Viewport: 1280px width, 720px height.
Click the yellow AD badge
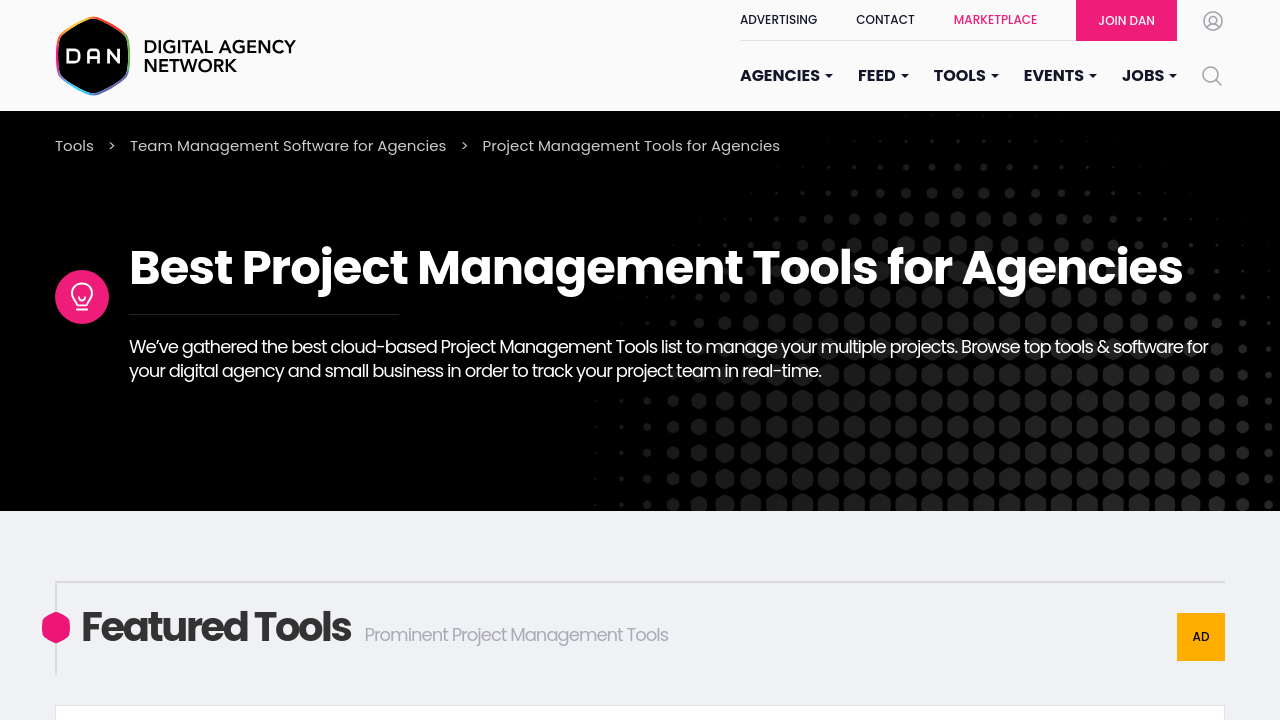tap(1201, 637)
